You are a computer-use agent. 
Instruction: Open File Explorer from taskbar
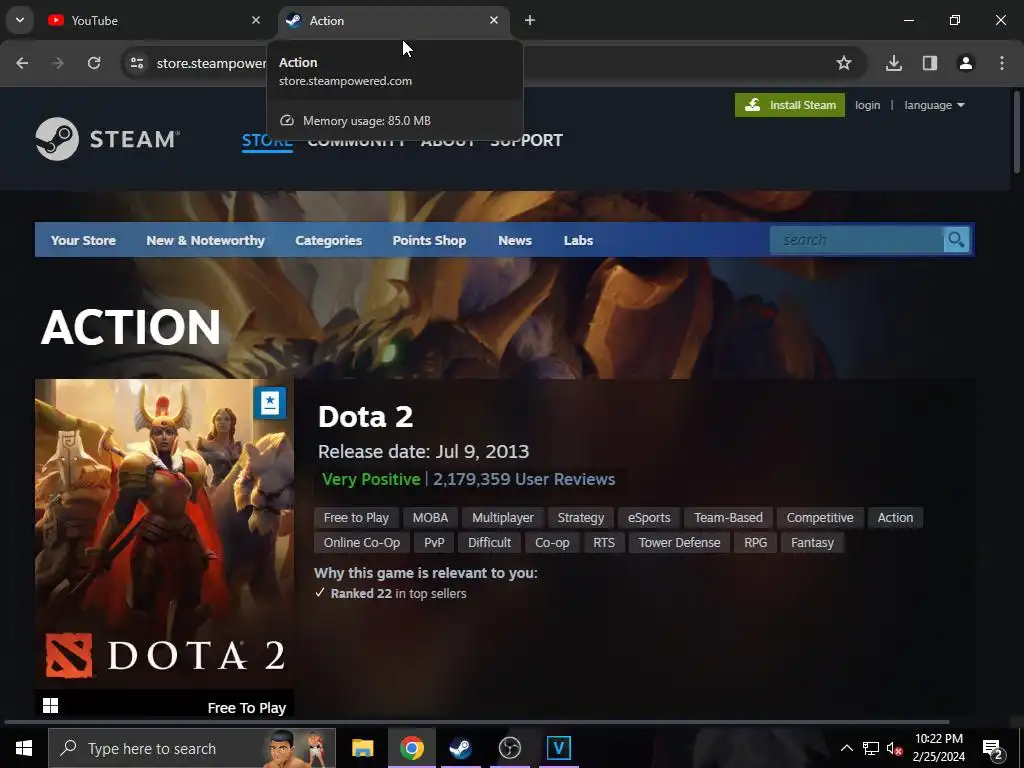pos(362,748)
